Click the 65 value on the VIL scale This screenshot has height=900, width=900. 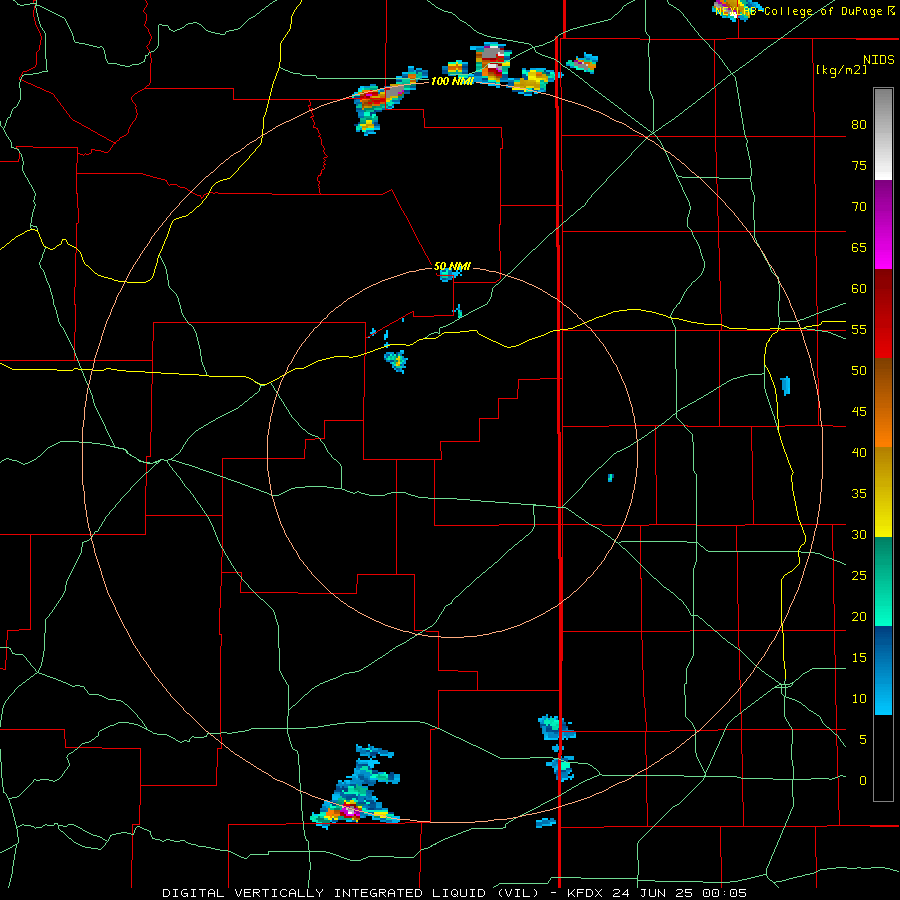(859, 247)
